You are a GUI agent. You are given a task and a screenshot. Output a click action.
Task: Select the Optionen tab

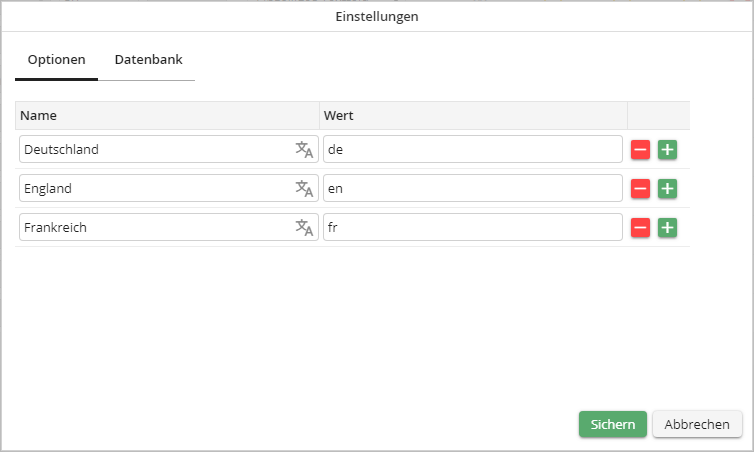[x=56, y=60]
